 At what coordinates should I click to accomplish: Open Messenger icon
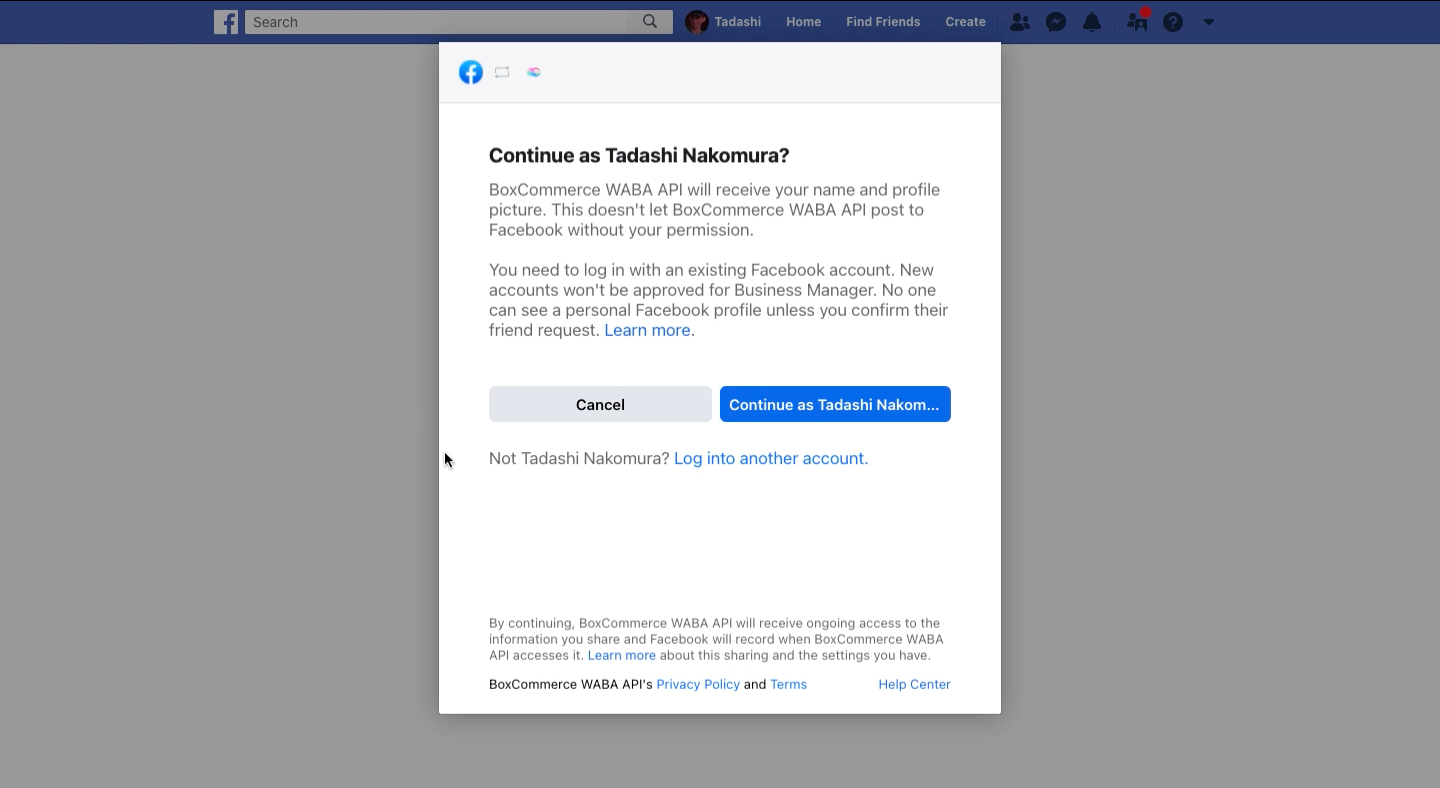(x=1056, y=22)
